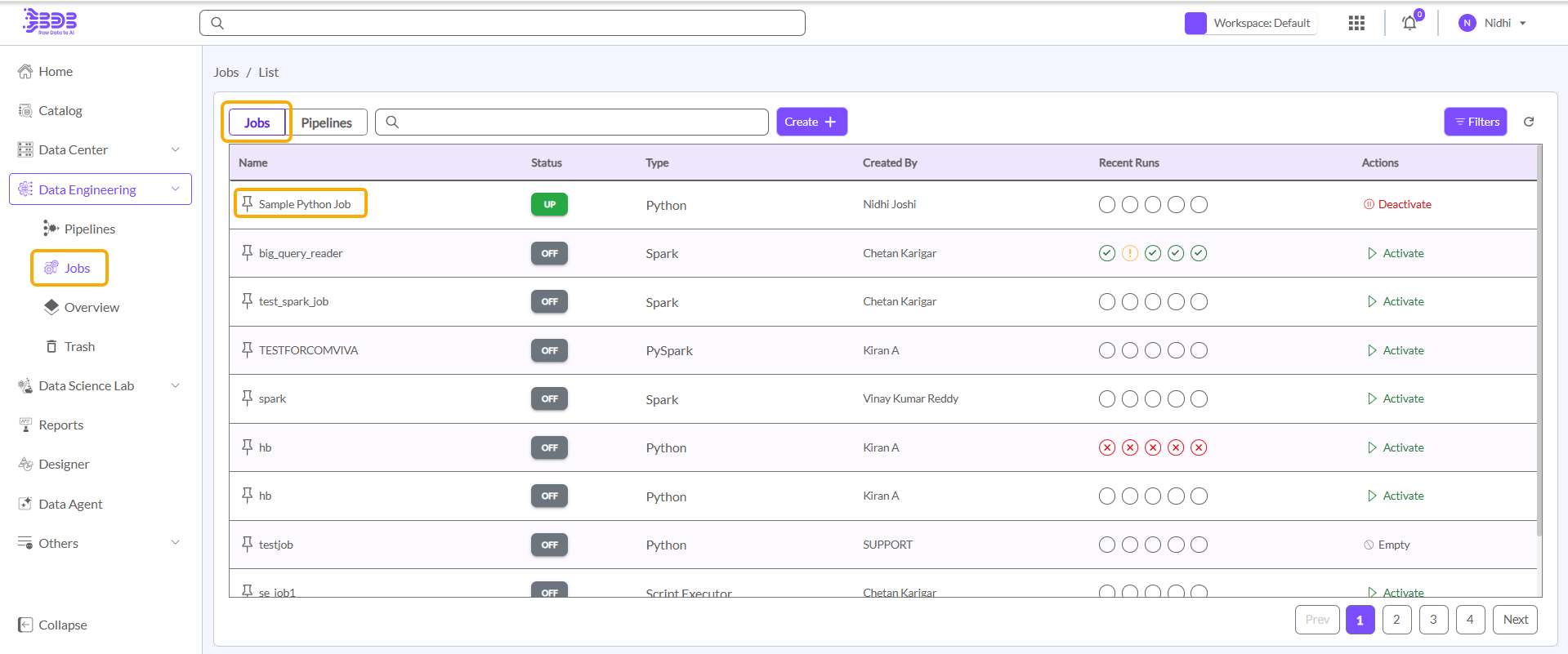Click the first failed run circle for hb

point(1106,447)
